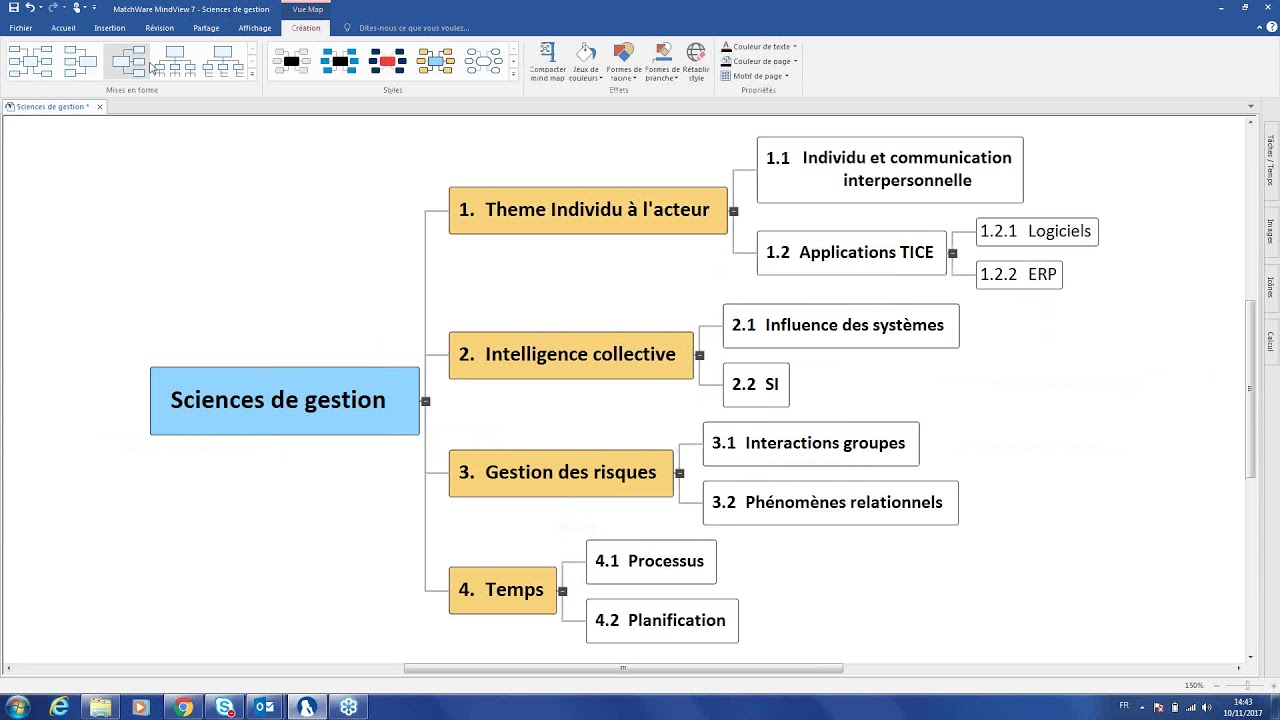Select node 3.2 Phénomènes relationnels

pos(831,503)
